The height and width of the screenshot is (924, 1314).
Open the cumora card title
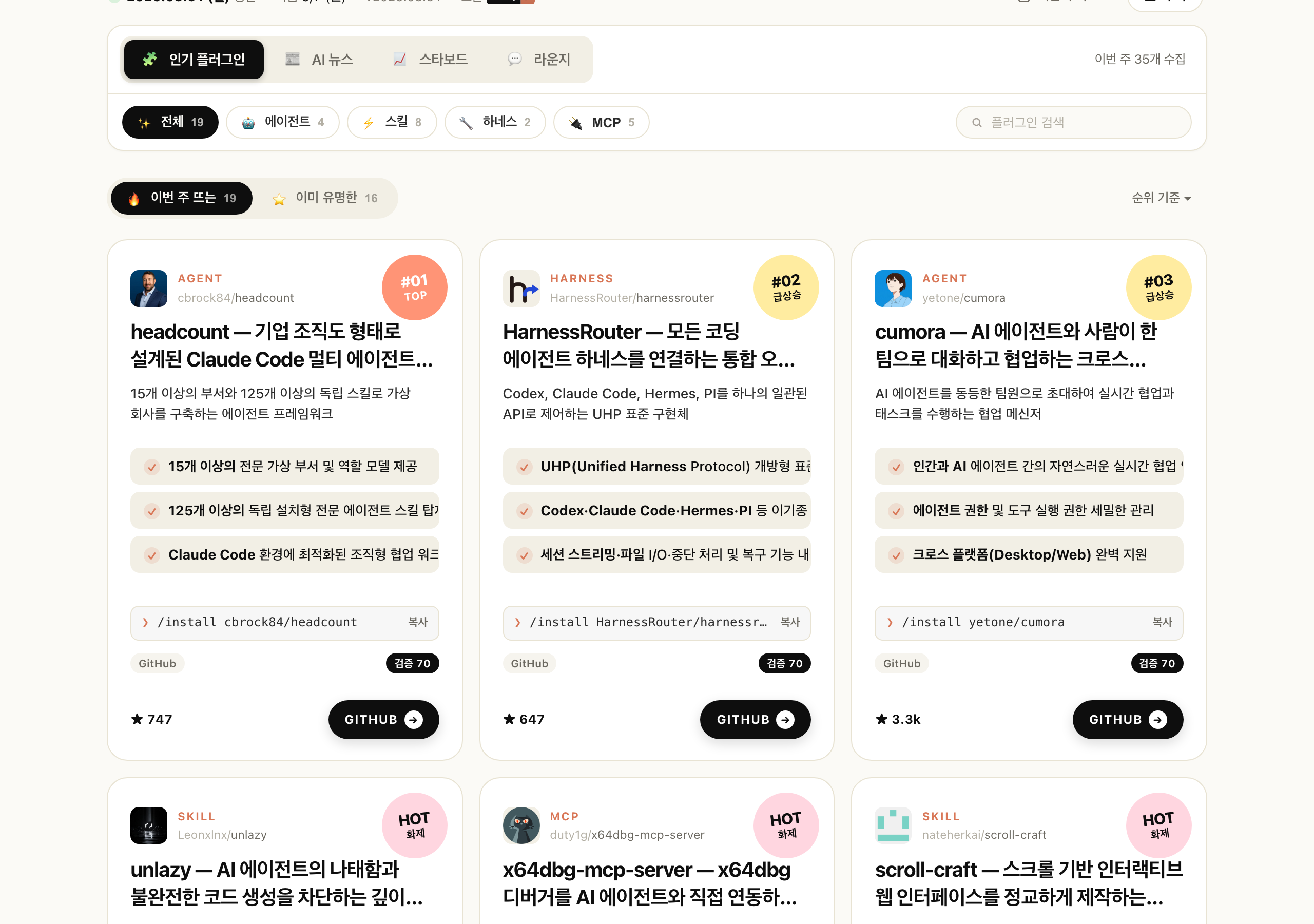[x=1016, y=345]
